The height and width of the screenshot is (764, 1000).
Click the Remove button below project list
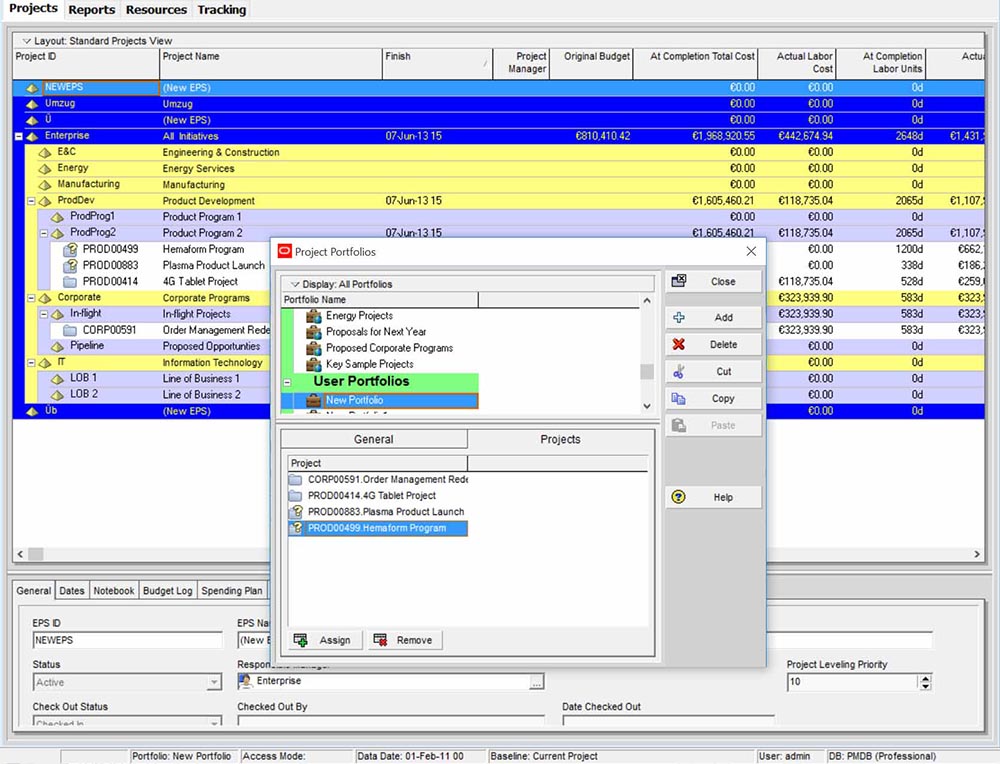405,640
